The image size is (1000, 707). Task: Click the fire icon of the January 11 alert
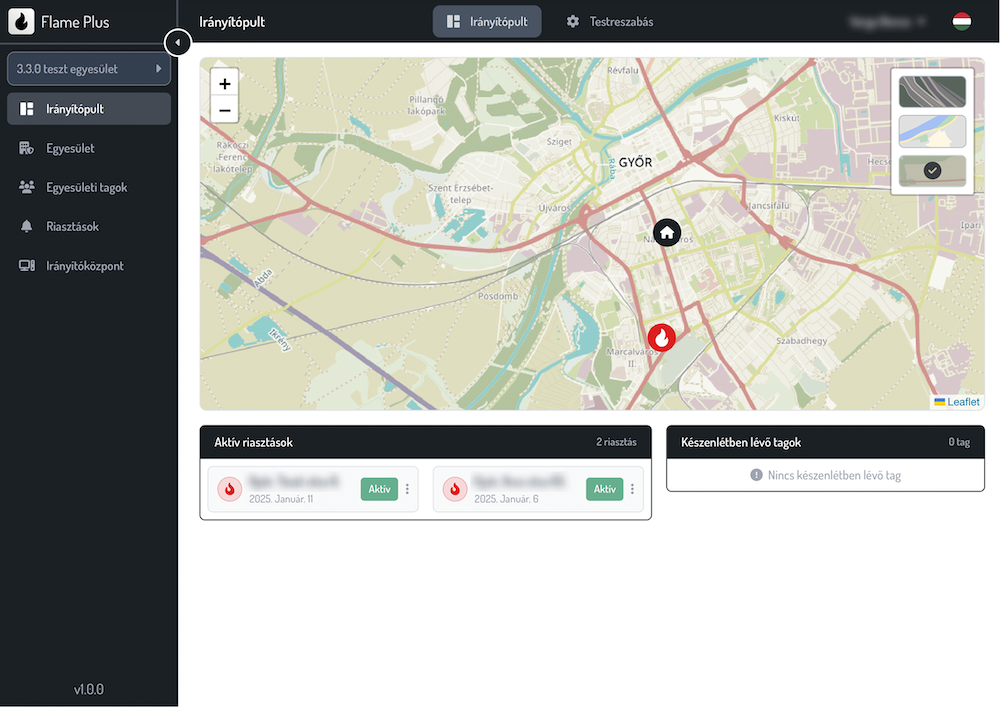230,489
